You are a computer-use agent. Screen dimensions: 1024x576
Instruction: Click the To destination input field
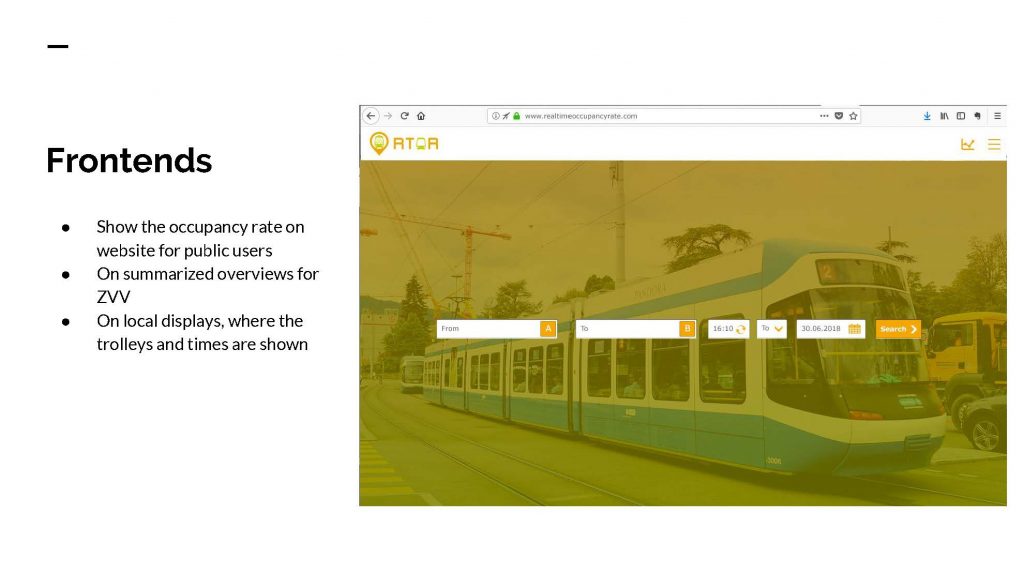click(x=627, y=329)
